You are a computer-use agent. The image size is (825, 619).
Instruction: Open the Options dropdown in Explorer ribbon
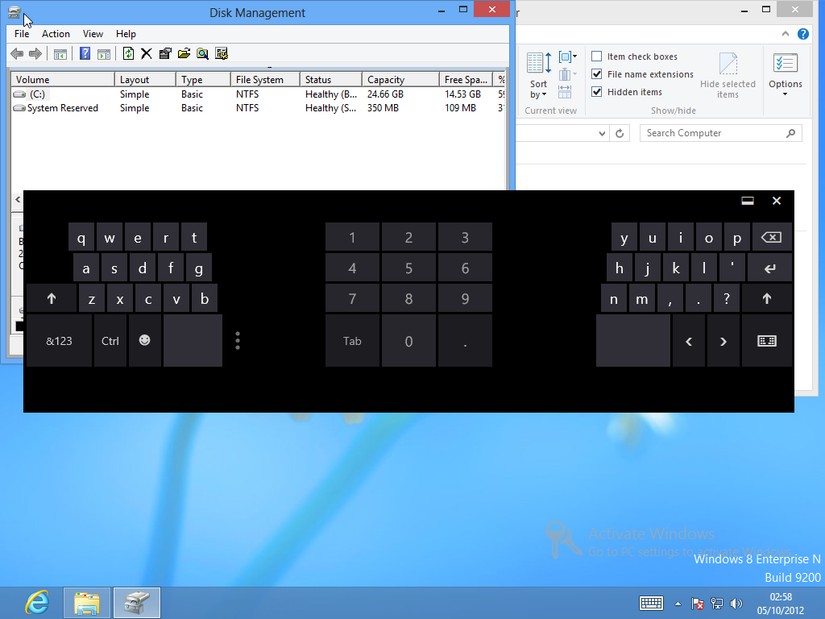coord(785,75)
